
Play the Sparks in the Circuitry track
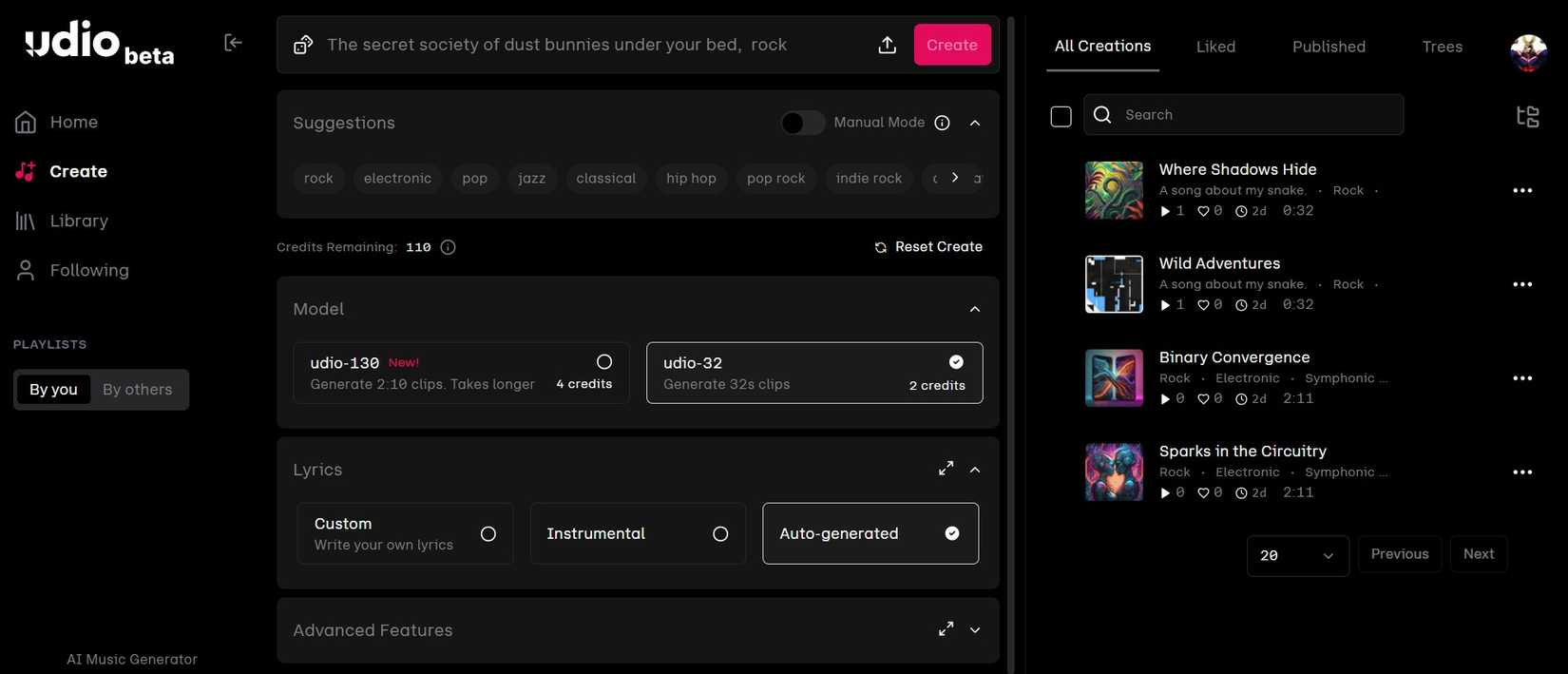tap(1165, 493)
